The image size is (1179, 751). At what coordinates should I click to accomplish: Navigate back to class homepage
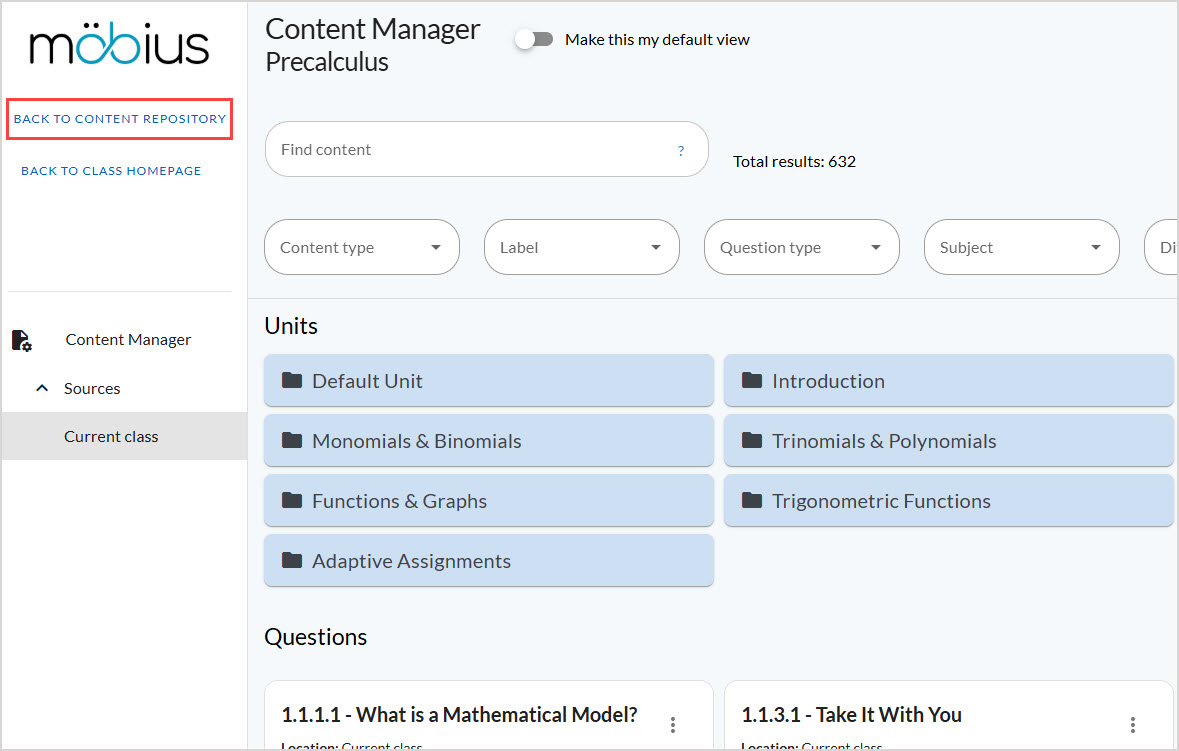[x=110, y=170]
